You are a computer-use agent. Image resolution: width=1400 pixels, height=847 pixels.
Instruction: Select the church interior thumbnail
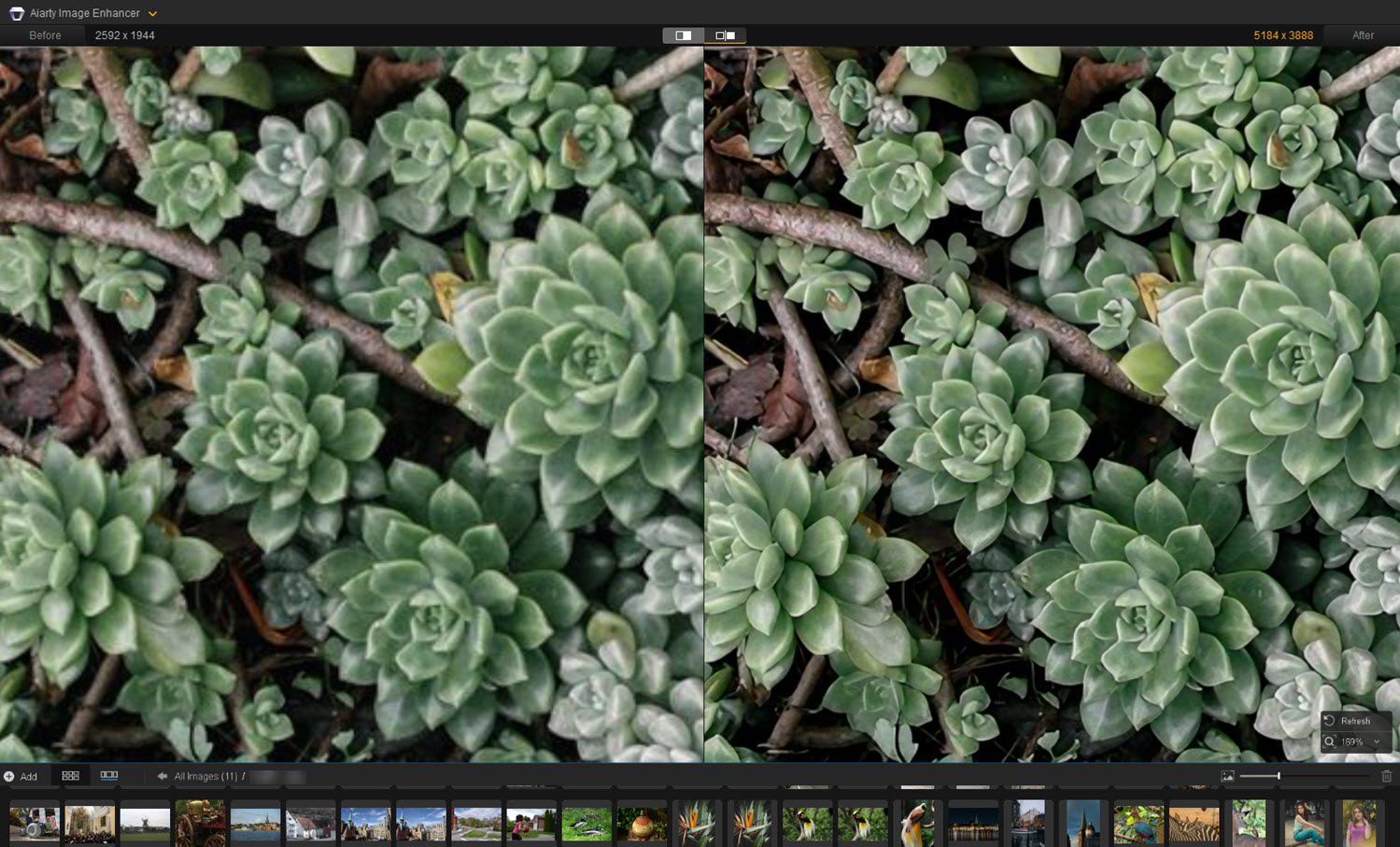click(90, 824)
